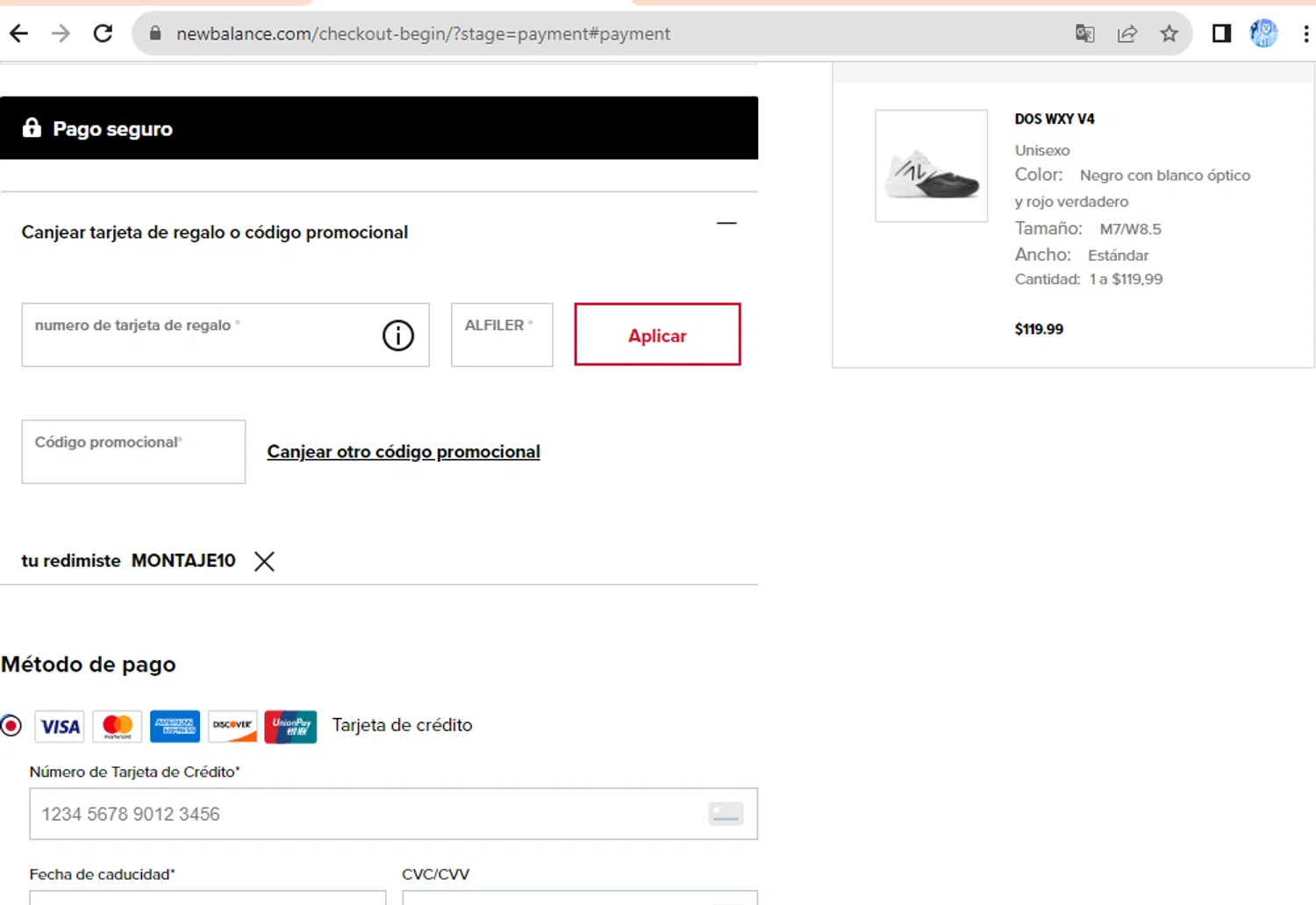The height and width of the screenshot is (905, 1316).
Task: View site security lock info
Action: click(155, 33)
